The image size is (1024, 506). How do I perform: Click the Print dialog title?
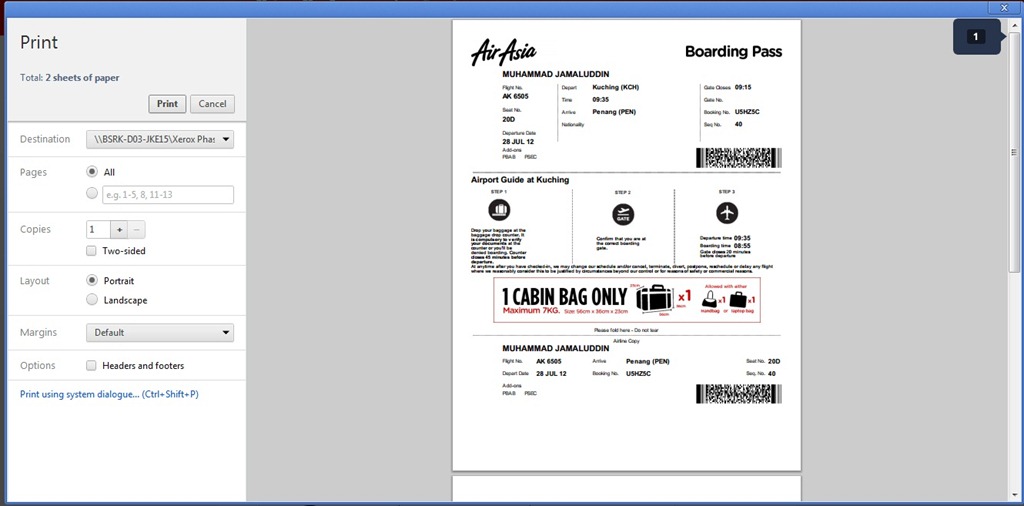point(39,42)
